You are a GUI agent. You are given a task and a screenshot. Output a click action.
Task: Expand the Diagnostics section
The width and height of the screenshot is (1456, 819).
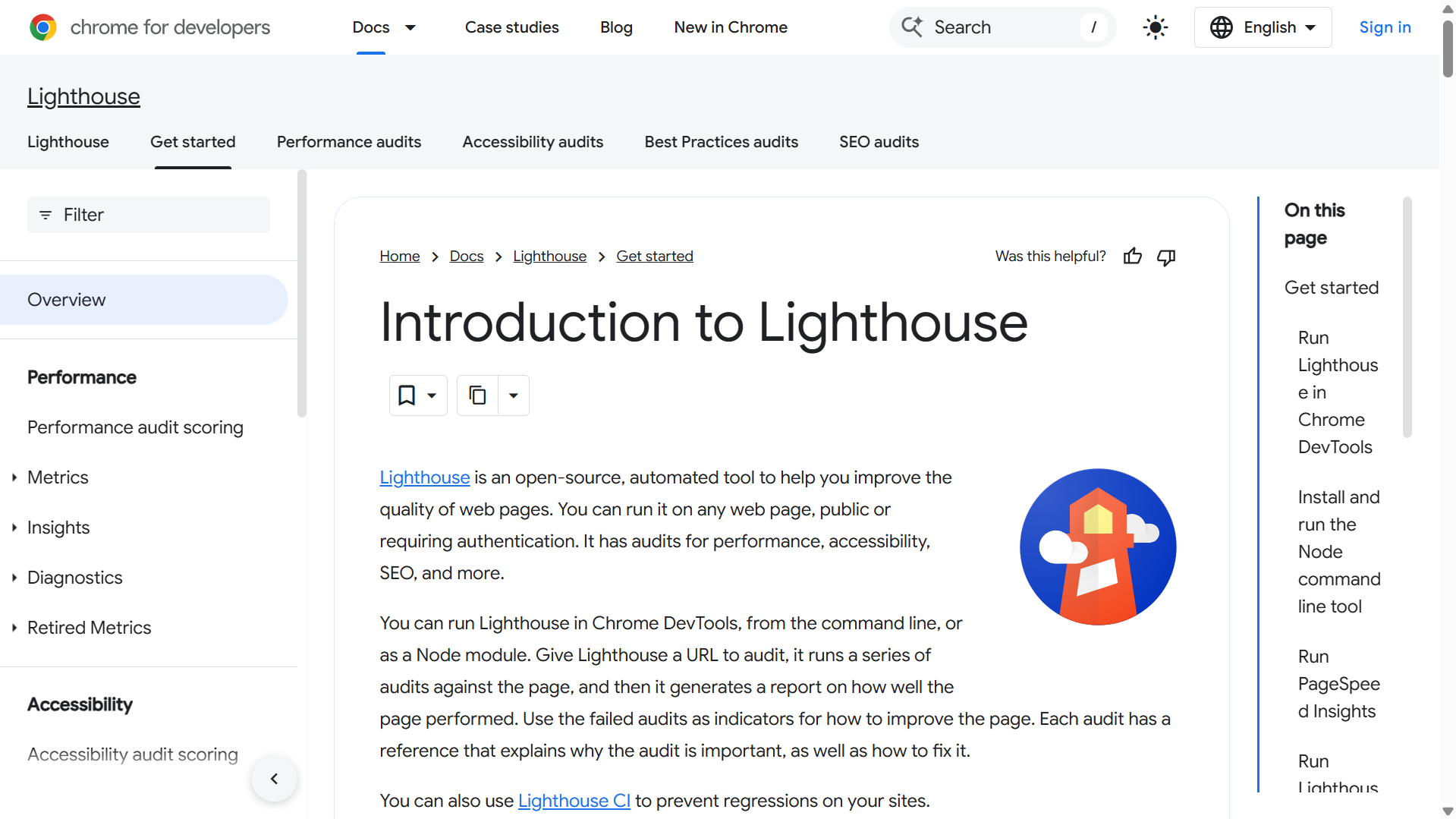pyautogui.click(x=14, y=578)
